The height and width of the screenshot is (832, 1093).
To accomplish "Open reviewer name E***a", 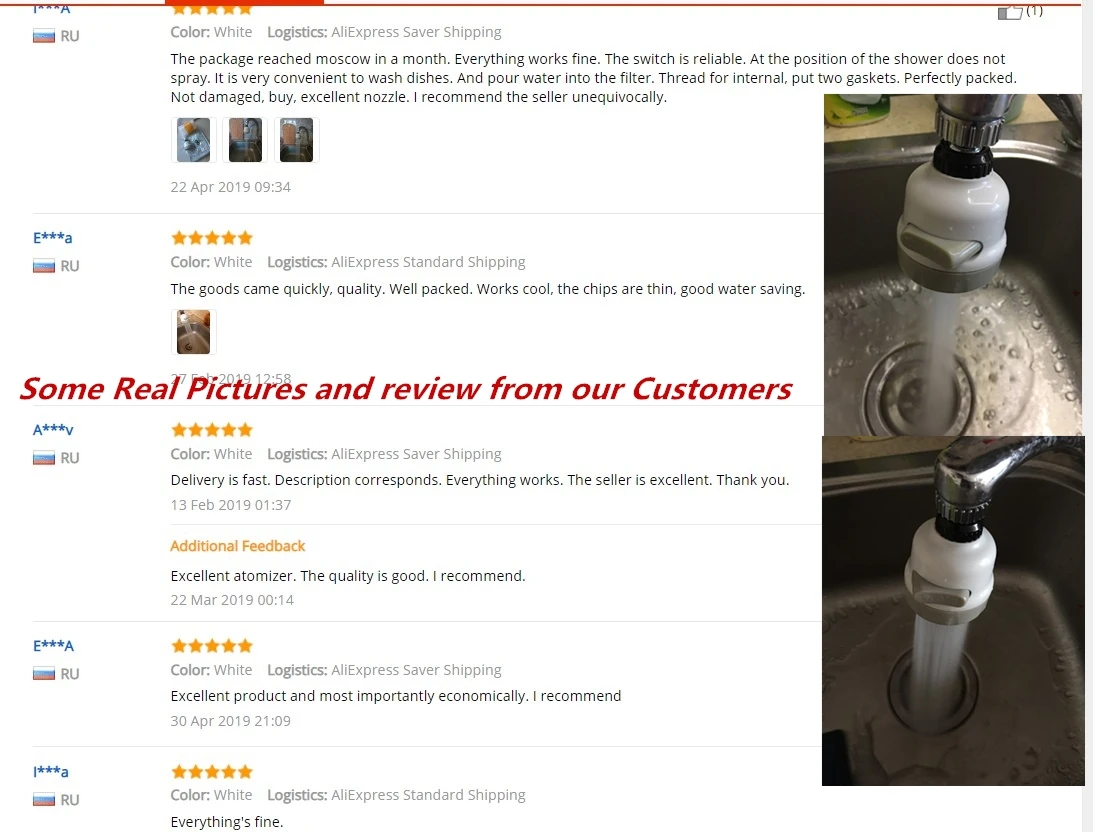I will pyautogui.click(x=52, y=238).
